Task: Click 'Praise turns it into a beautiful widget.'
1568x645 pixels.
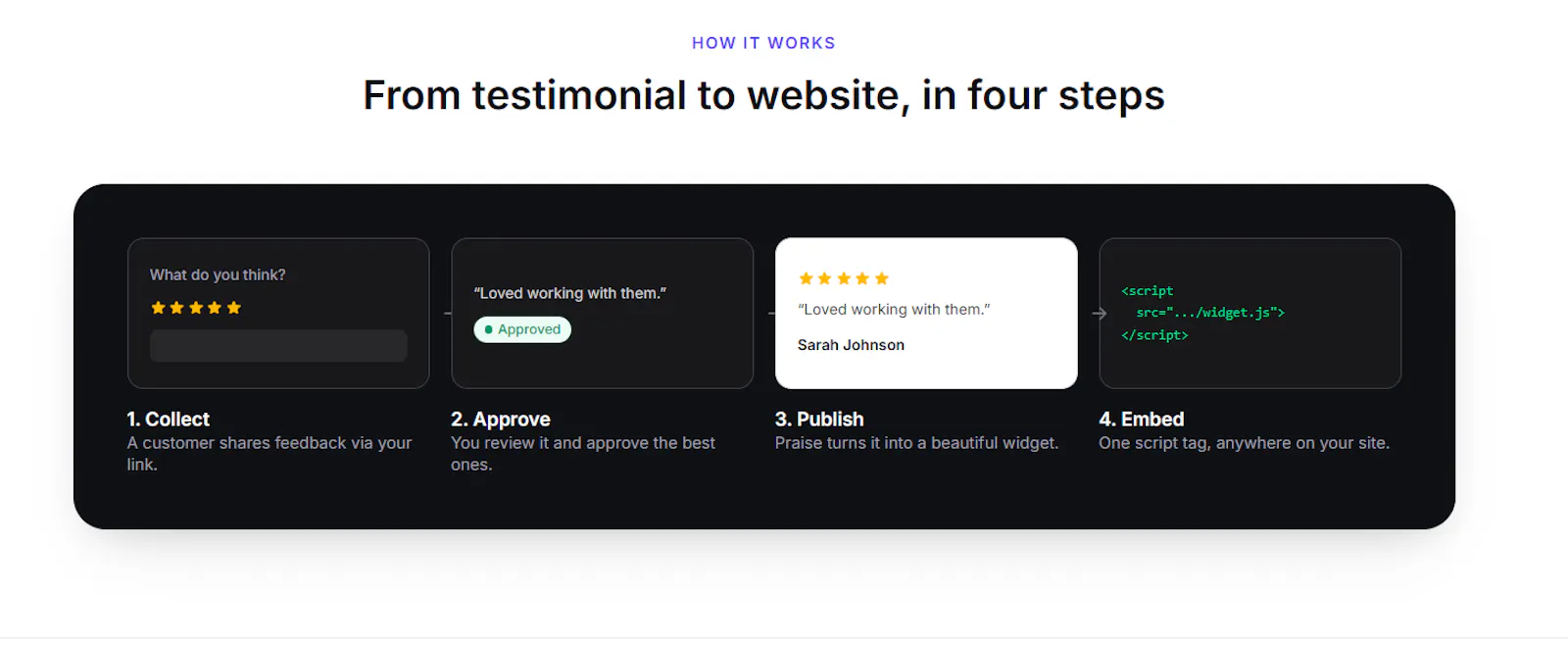Action: [x=916, y=443]
